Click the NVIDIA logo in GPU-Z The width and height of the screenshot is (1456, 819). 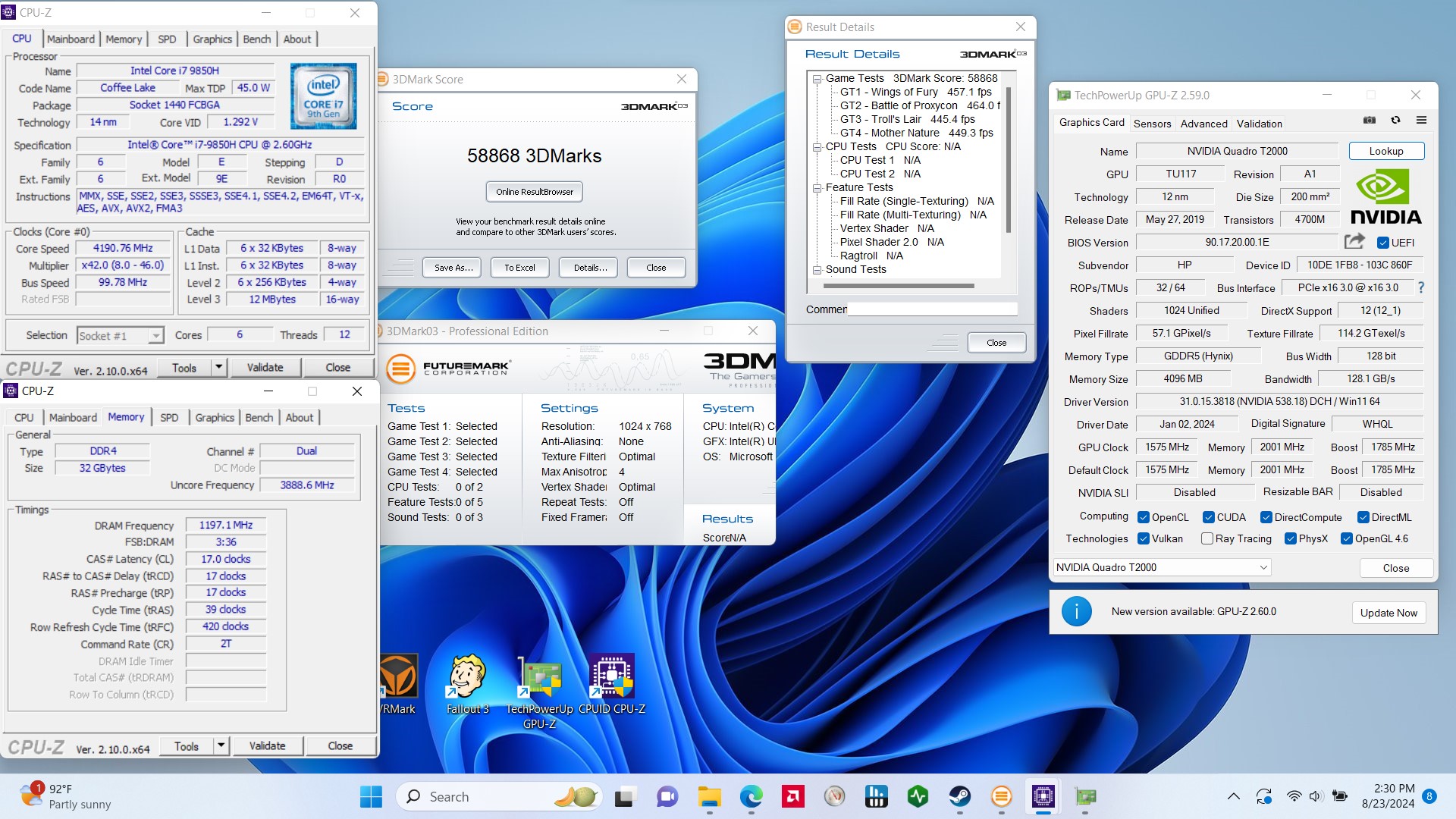click(x=1385, y=196)
